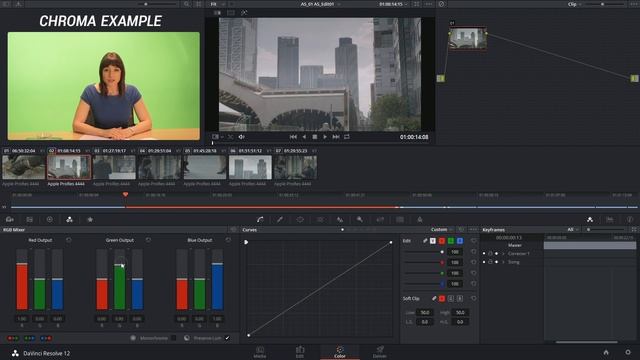
Task: Open the Qualifier eyedropper palette
Action: [280, 220]
